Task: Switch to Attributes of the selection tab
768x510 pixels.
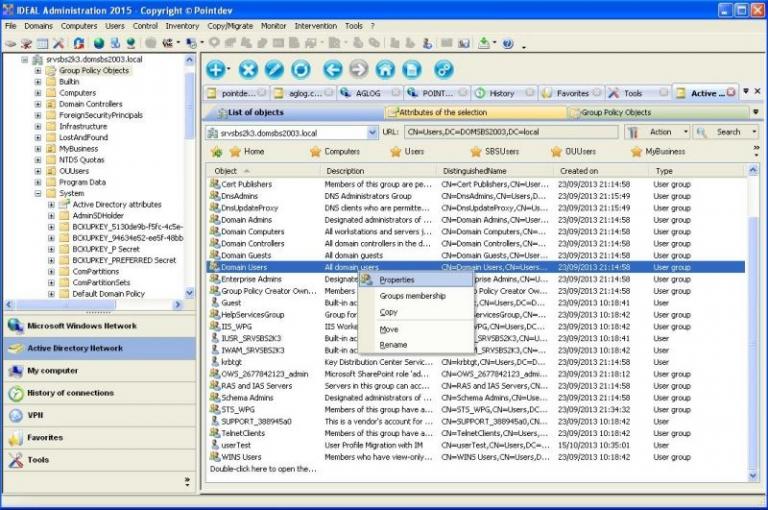Action: pyautogui.click(x=442, y=113)
